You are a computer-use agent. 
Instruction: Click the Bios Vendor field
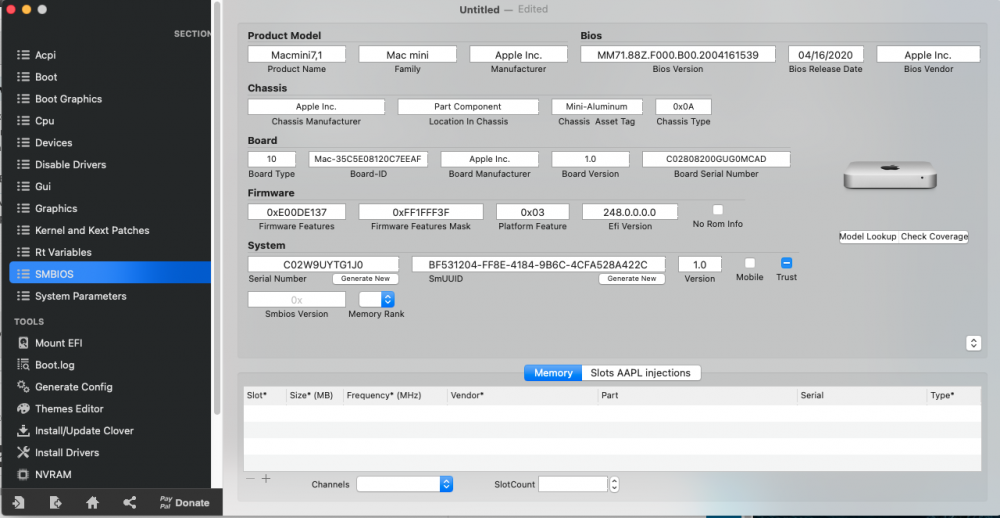[x=928, y=54]
